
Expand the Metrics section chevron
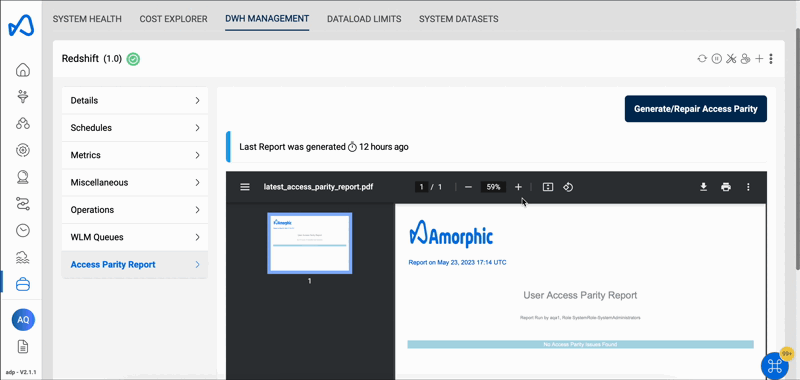197,155
